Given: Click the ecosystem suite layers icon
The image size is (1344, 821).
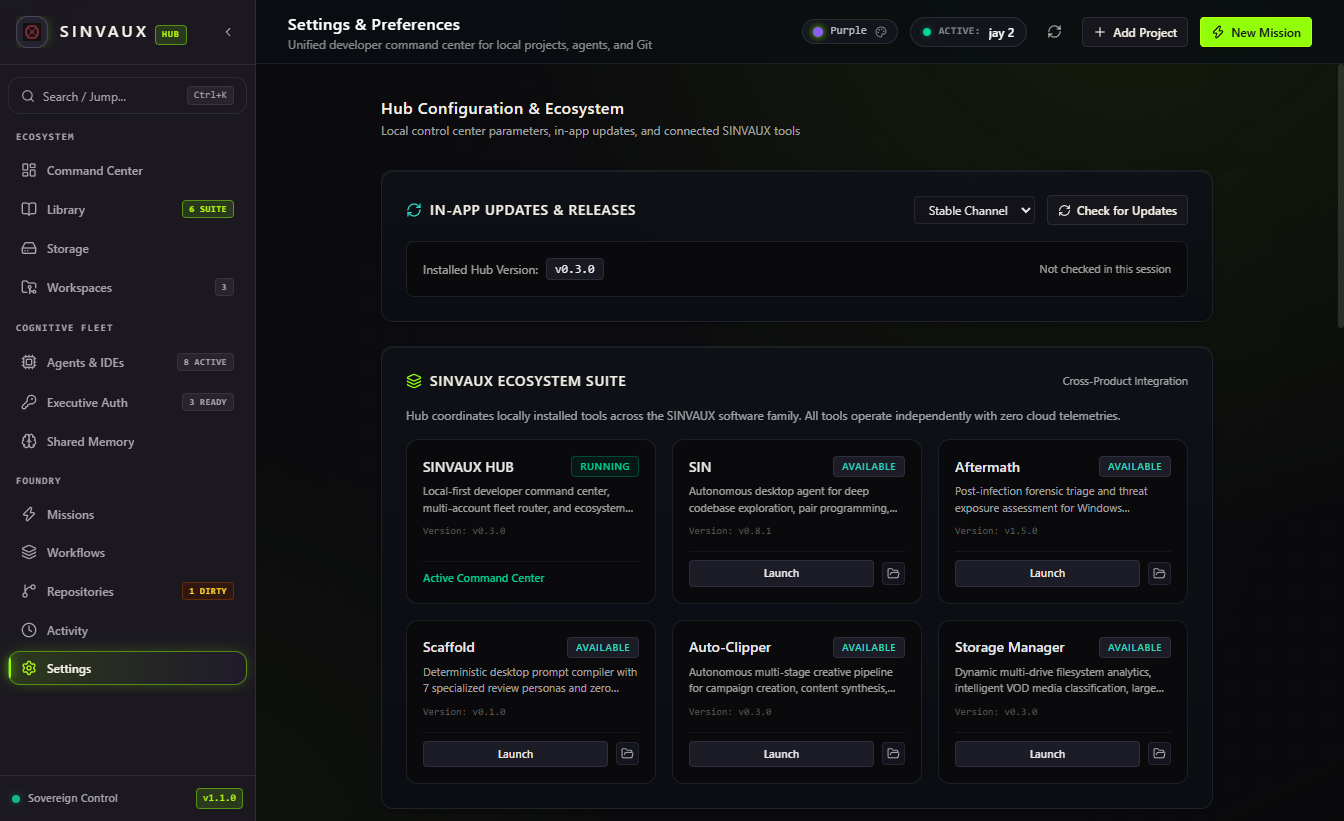Looking at the screenshot, I should pos(414,381).
